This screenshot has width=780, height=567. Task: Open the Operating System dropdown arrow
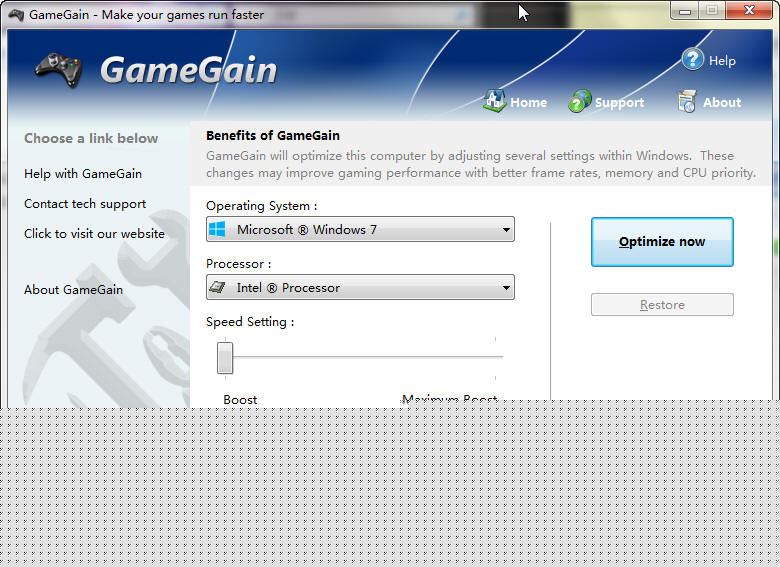[x=506, y=230]
